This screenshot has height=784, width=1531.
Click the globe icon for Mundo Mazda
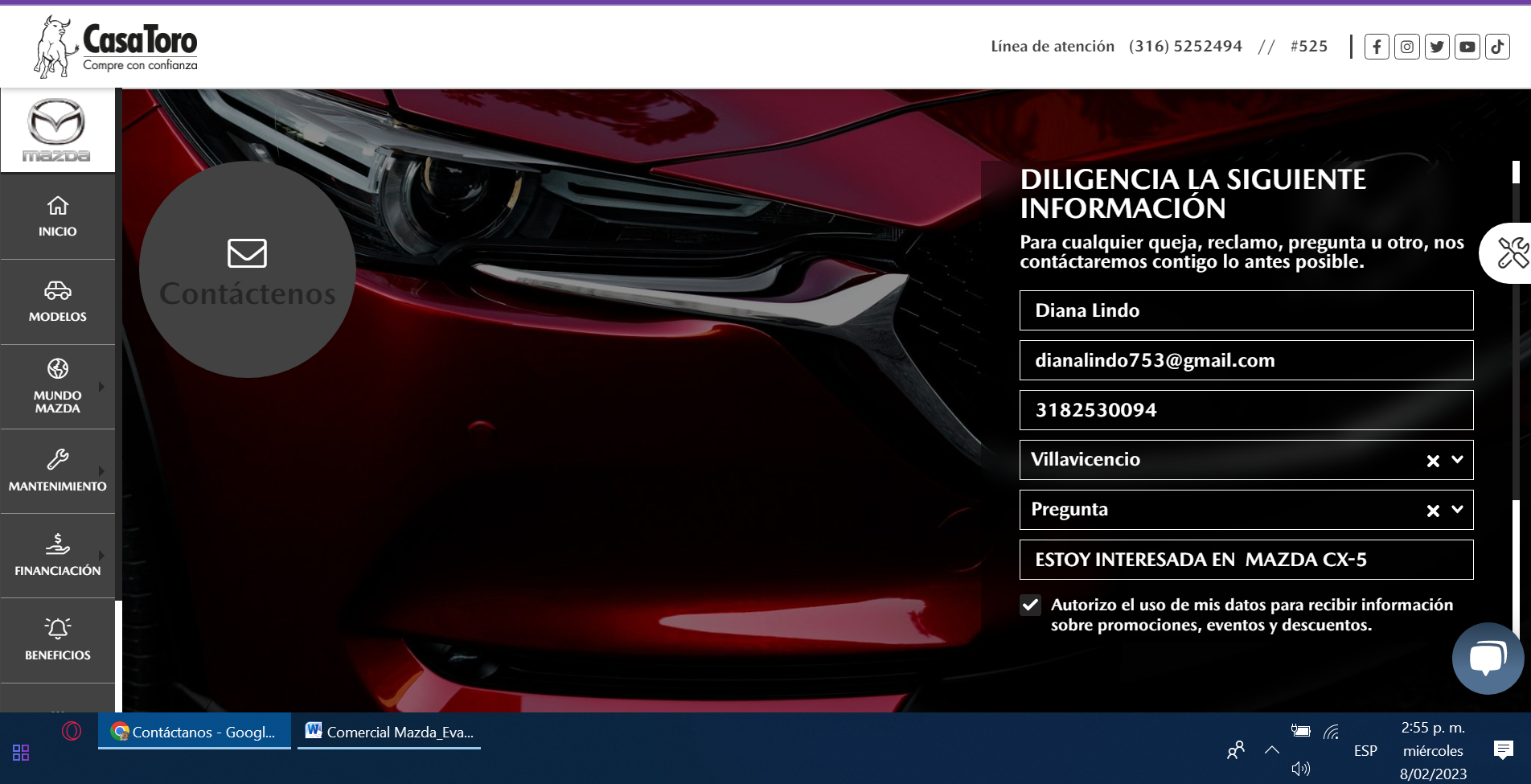click(x=58, y=368)
